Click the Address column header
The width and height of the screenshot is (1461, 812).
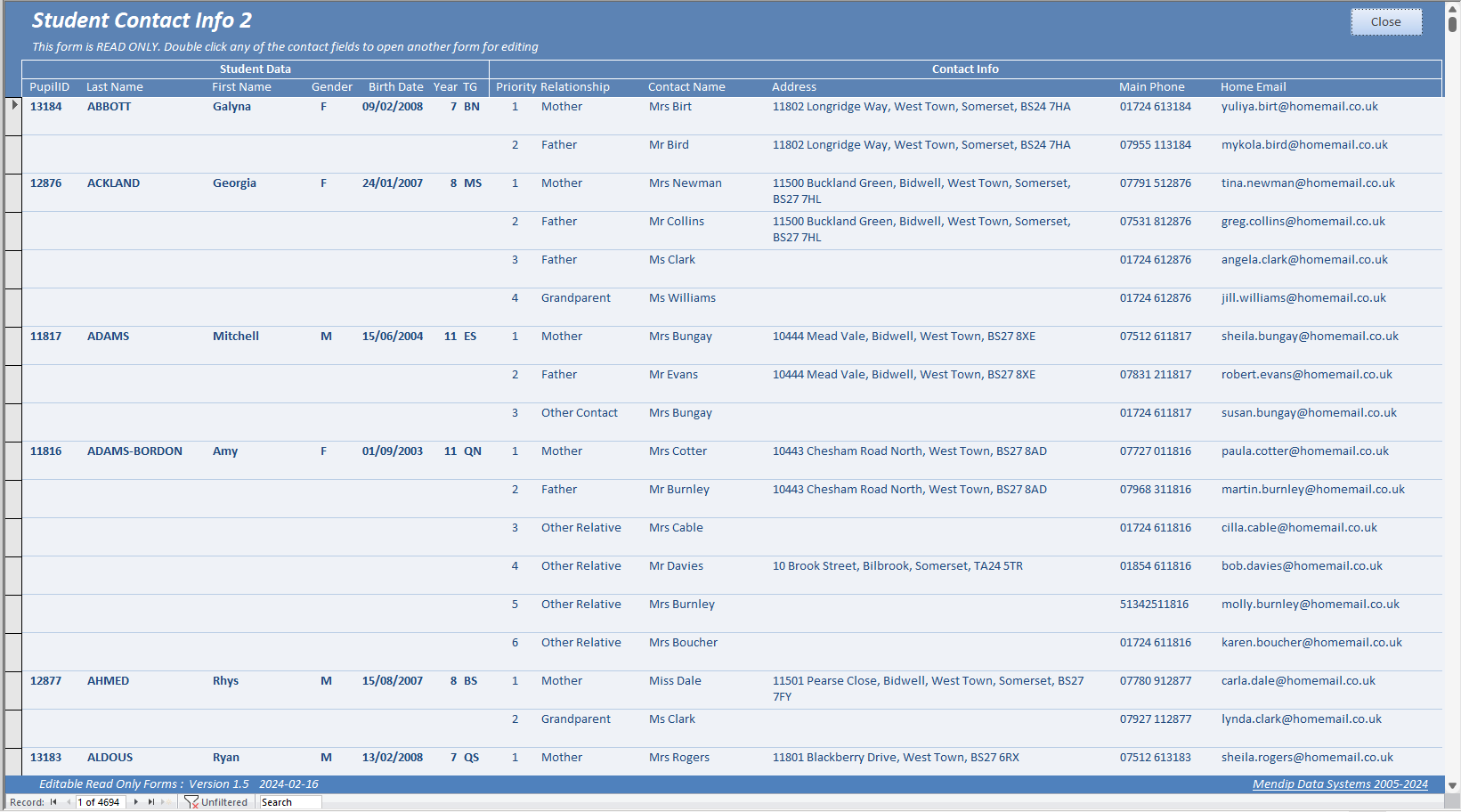[x=794, y=87]
